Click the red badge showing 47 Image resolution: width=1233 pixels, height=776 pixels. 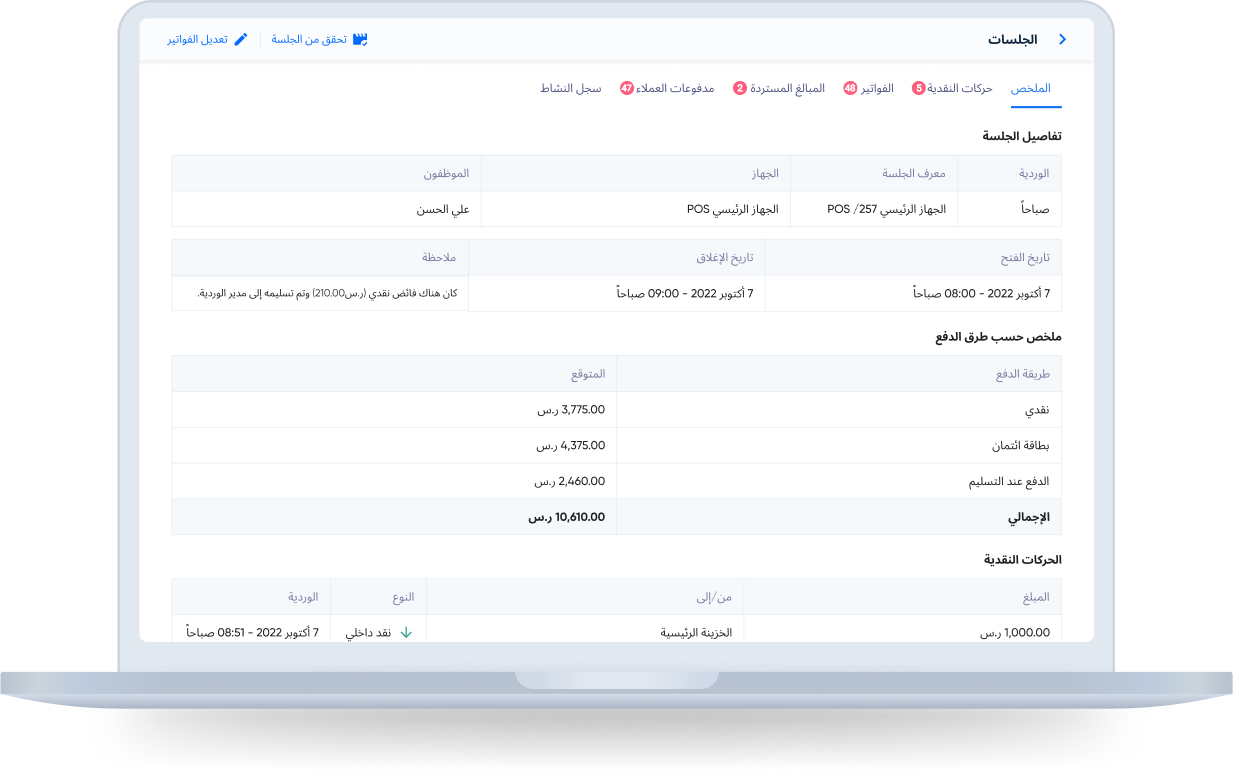point(627,88)
